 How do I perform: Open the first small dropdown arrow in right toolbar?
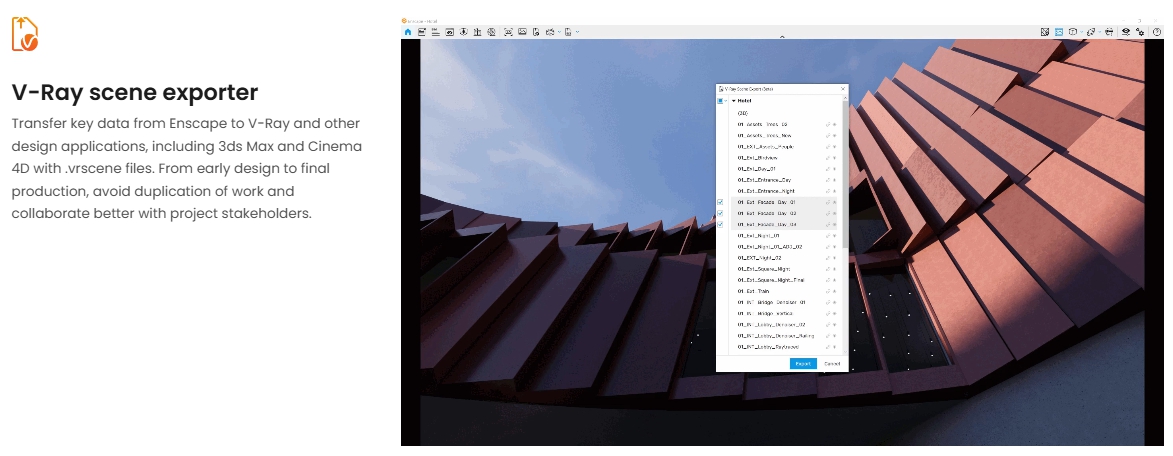click(x=1082, y=32)
